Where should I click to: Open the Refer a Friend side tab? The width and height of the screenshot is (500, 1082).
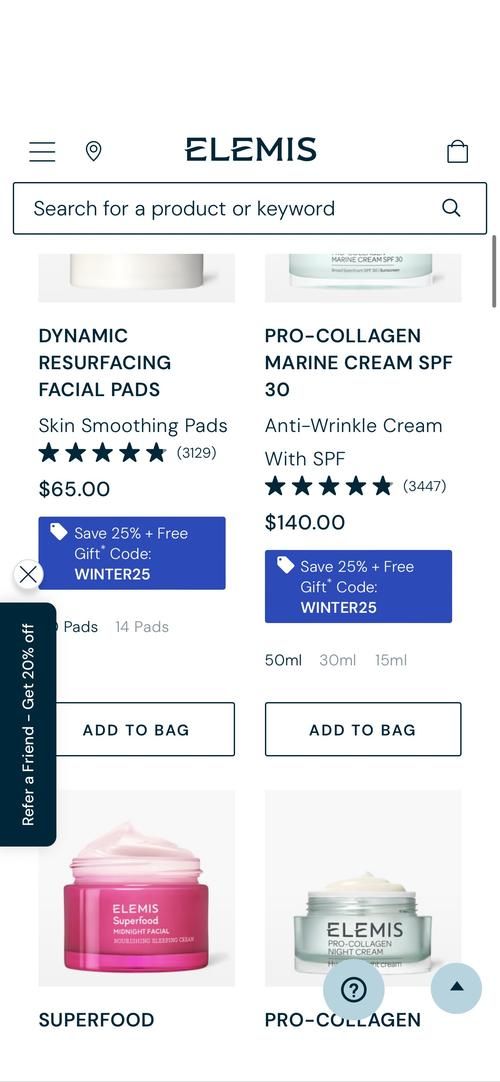28,725
